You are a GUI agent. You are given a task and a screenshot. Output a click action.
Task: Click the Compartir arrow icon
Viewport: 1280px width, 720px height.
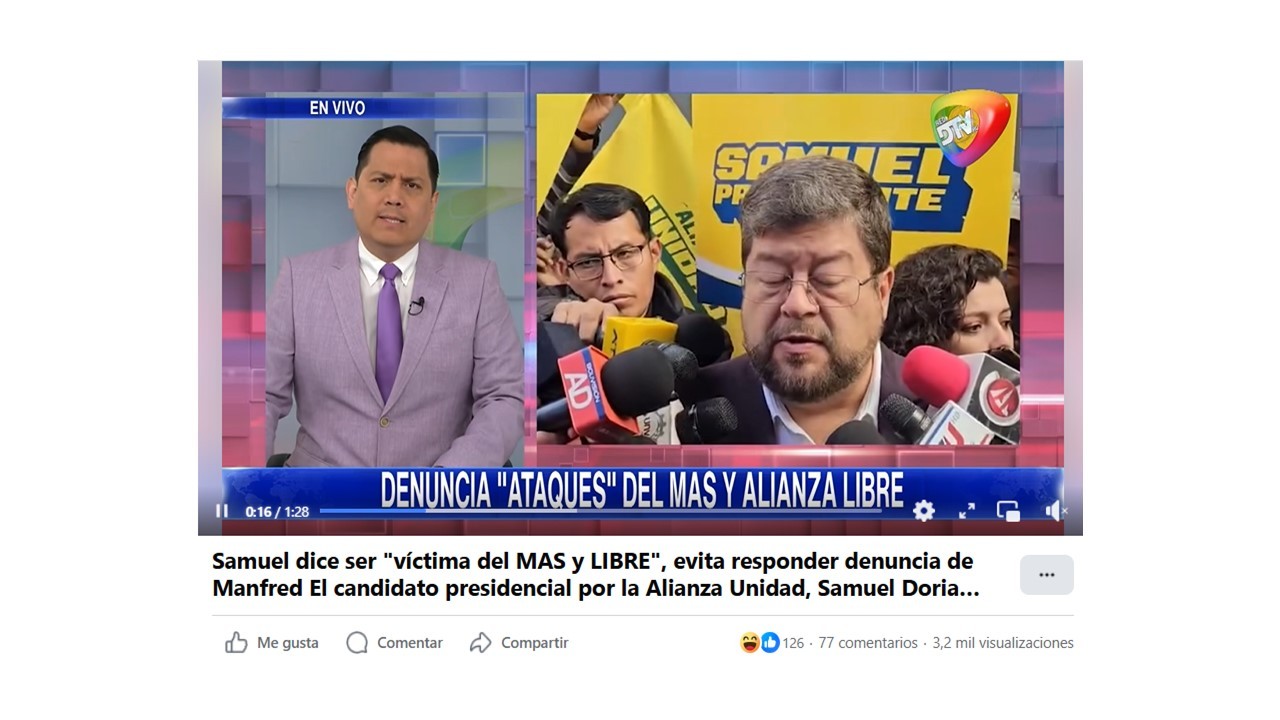coord(481,643)
